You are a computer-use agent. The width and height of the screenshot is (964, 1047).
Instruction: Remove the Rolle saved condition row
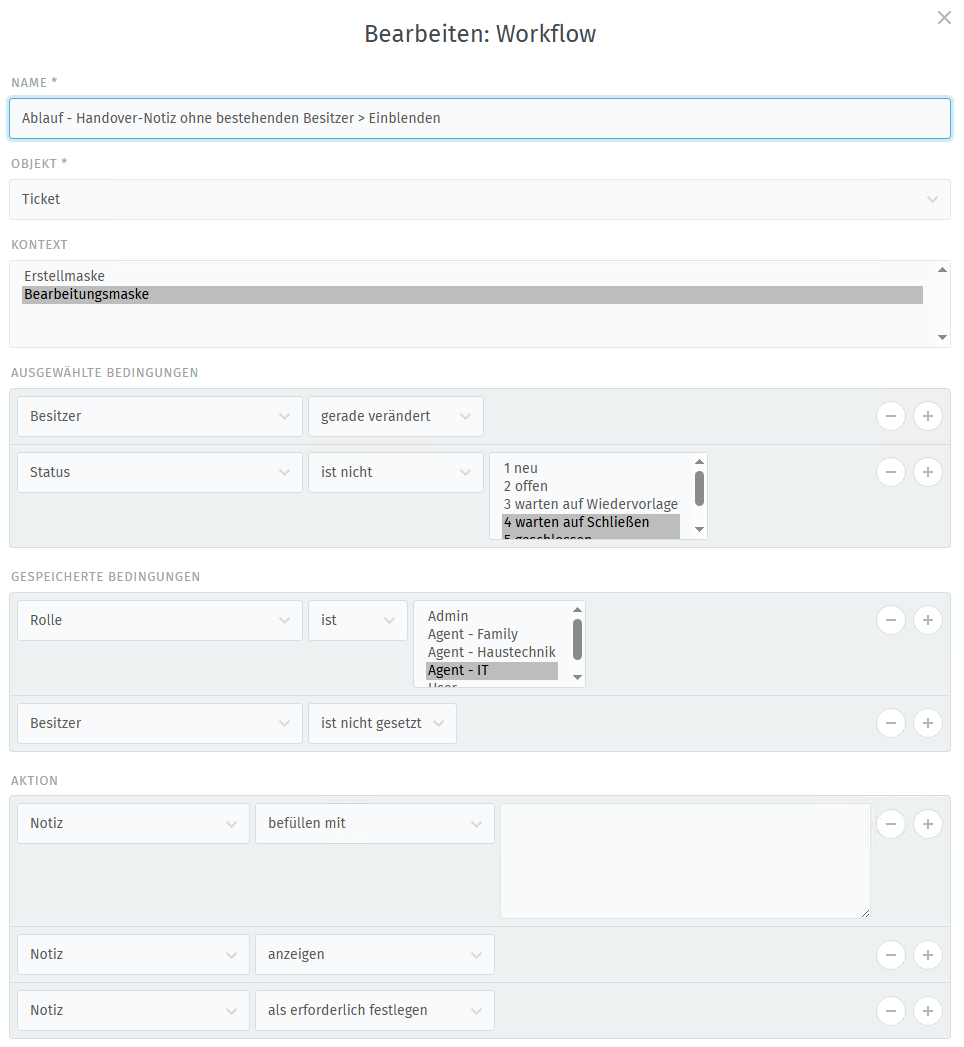[x=890, y=620]
